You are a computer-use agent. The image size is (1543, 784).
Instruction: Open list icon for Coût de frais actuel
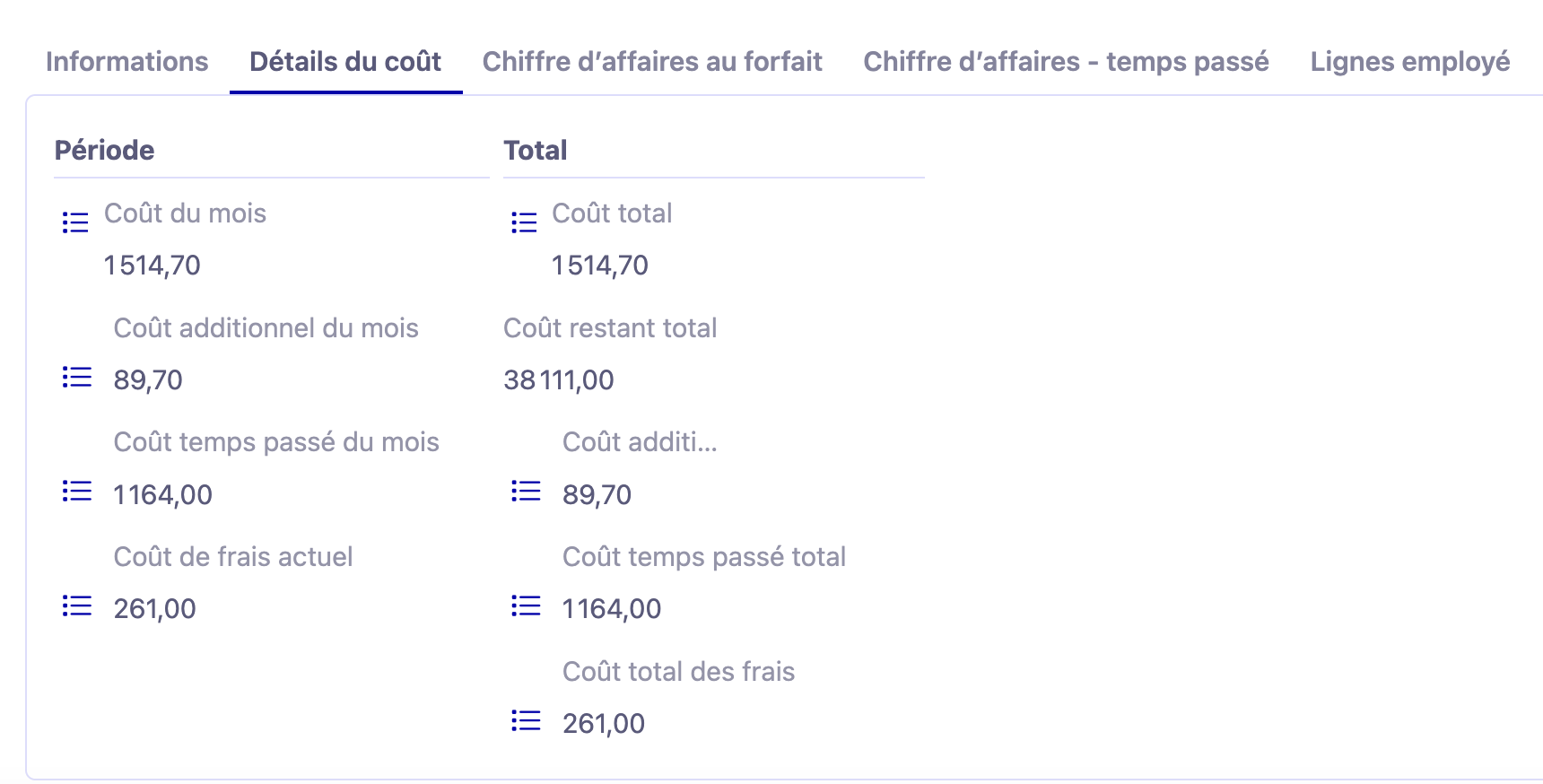[77, 606]
